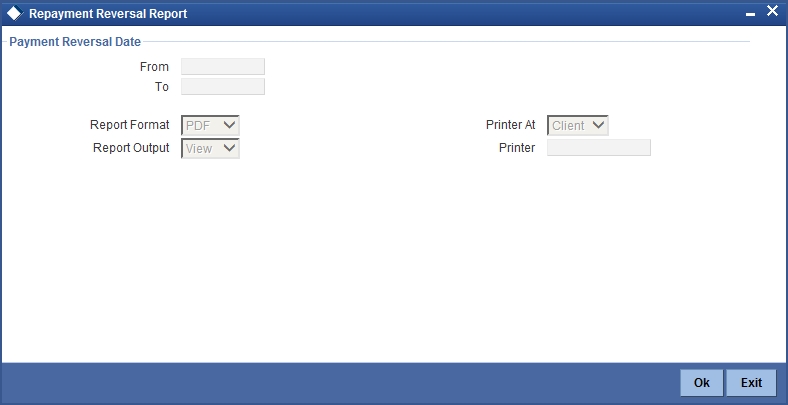Expand the Printer At dropdown
The width and height of the screenshot is (788, 405).
pos(577,125)
